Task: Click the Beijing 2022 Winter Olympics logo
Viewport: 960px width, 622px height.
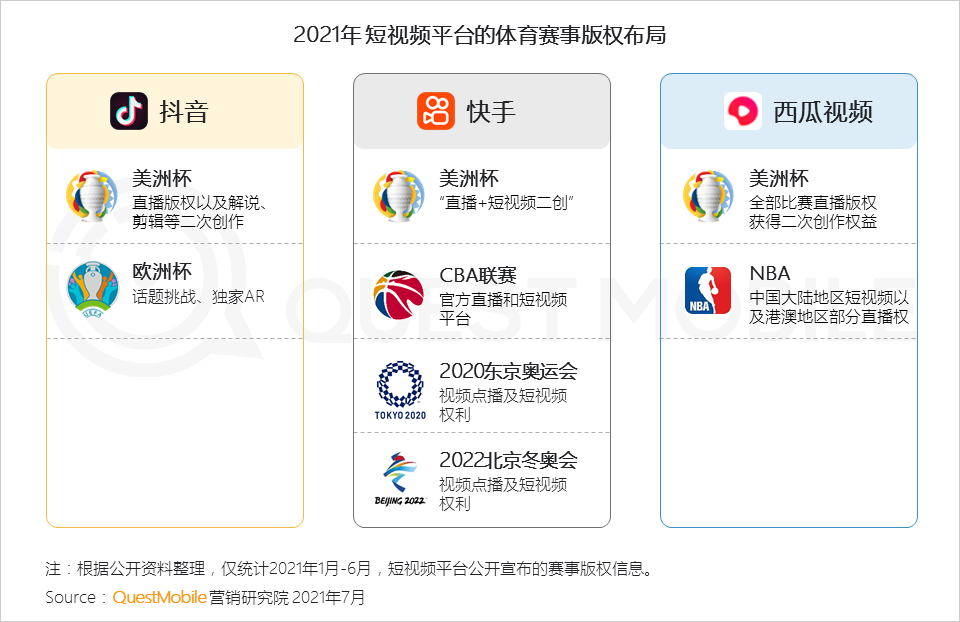Action: pos(400,479)
